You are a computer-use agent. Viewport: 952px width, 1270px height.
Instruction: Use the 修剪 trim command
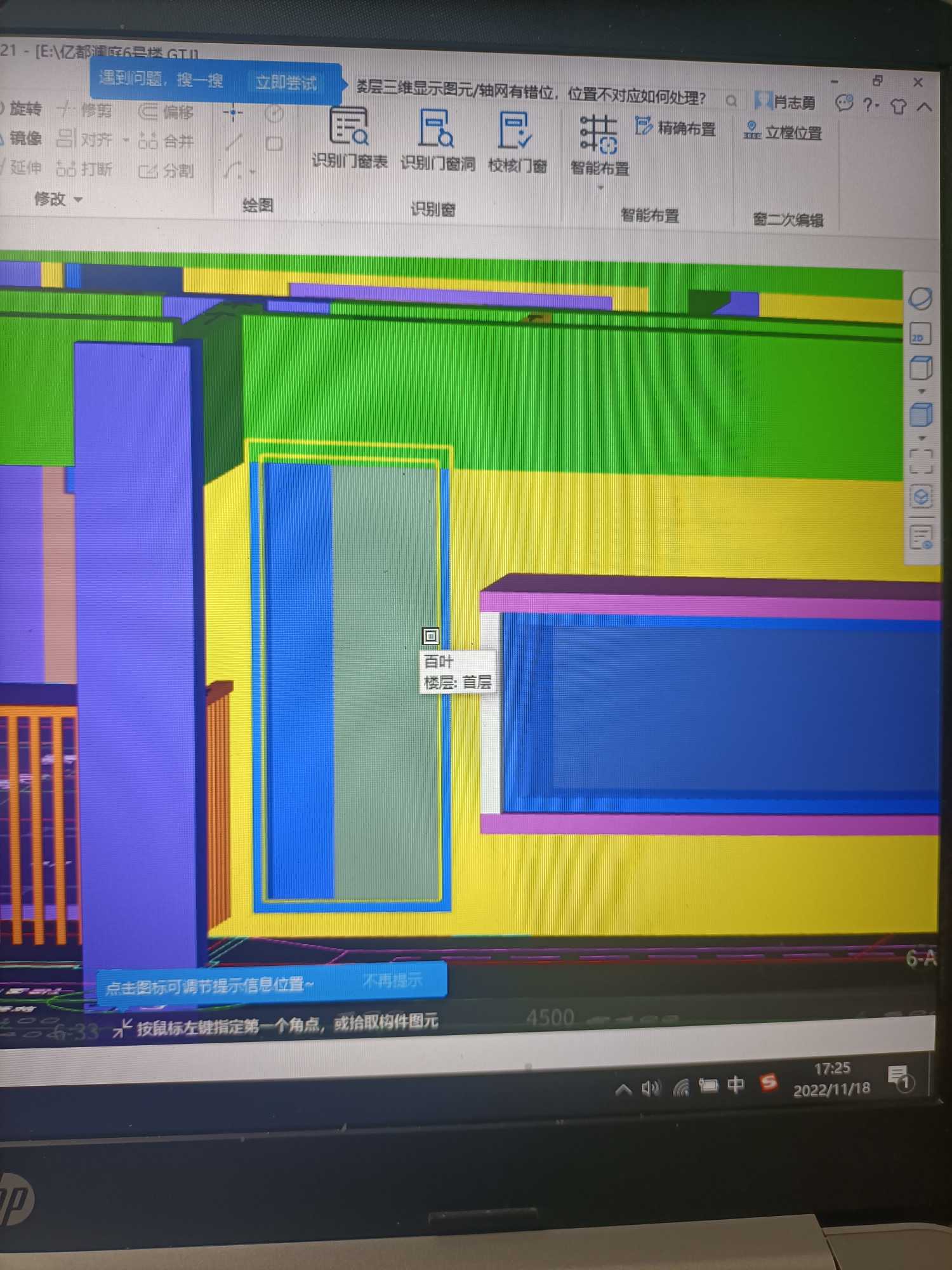click(84, 110)
